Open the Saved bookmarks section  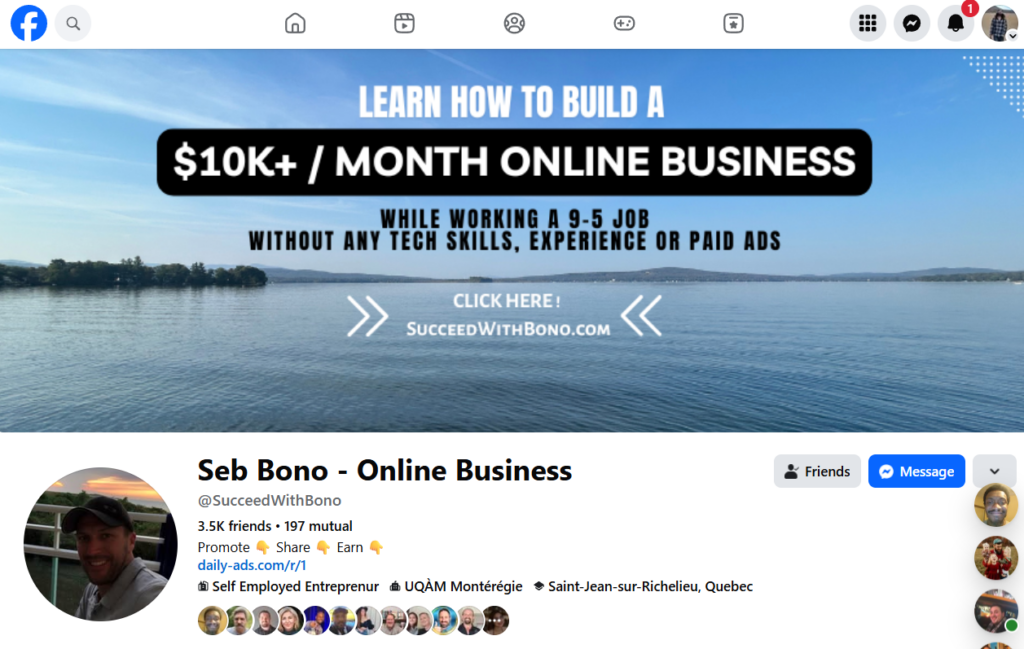[733, 22]
